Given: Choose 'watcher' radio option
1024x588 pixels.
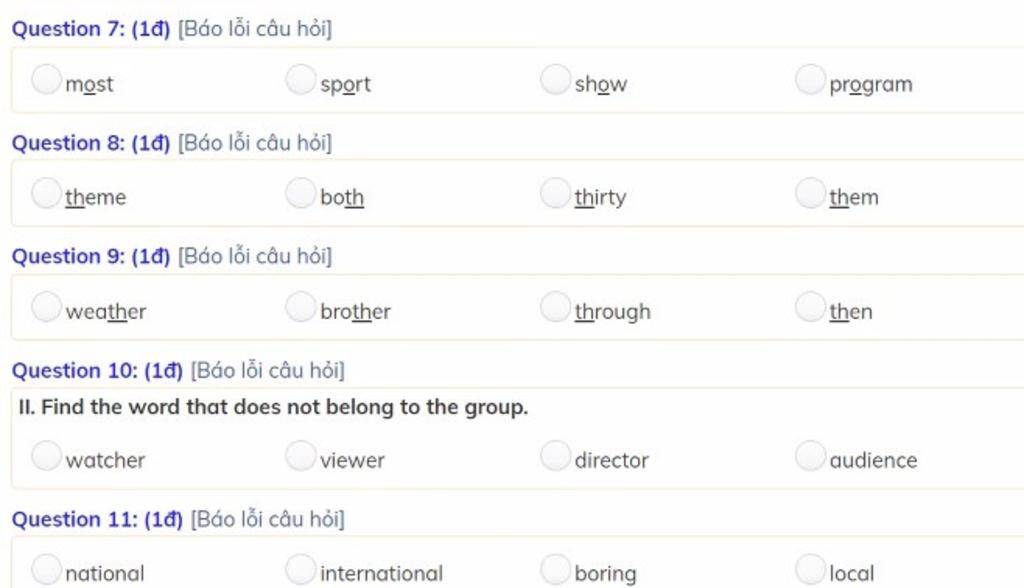Looking at the screenshot, I should coord(46,456).
